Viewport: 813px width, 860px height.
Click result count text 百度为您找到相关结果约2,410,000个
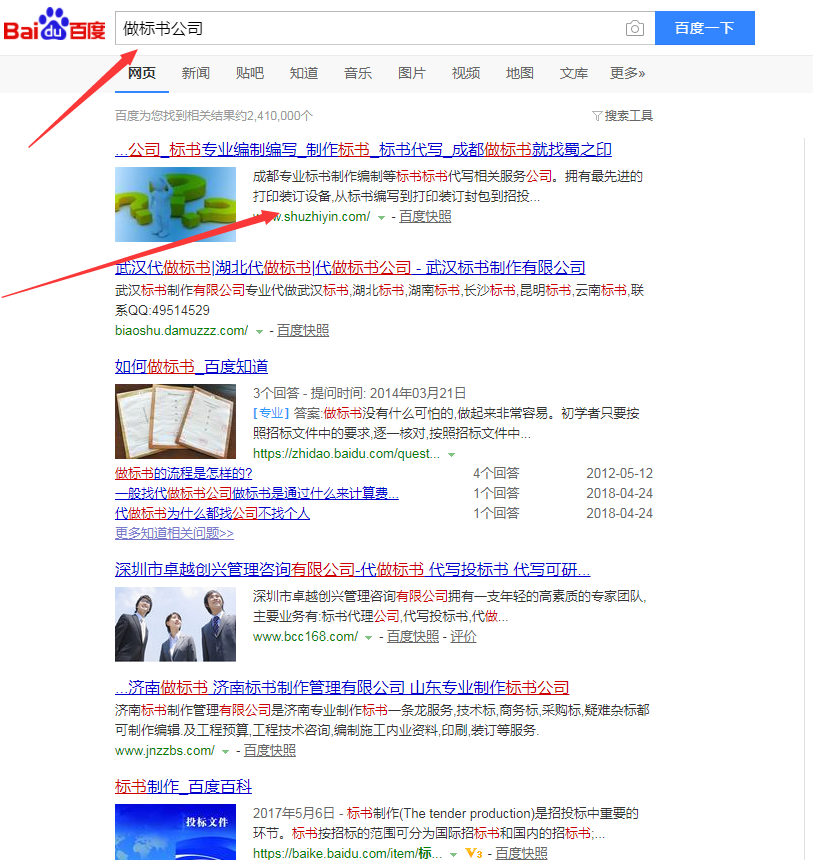214,116
